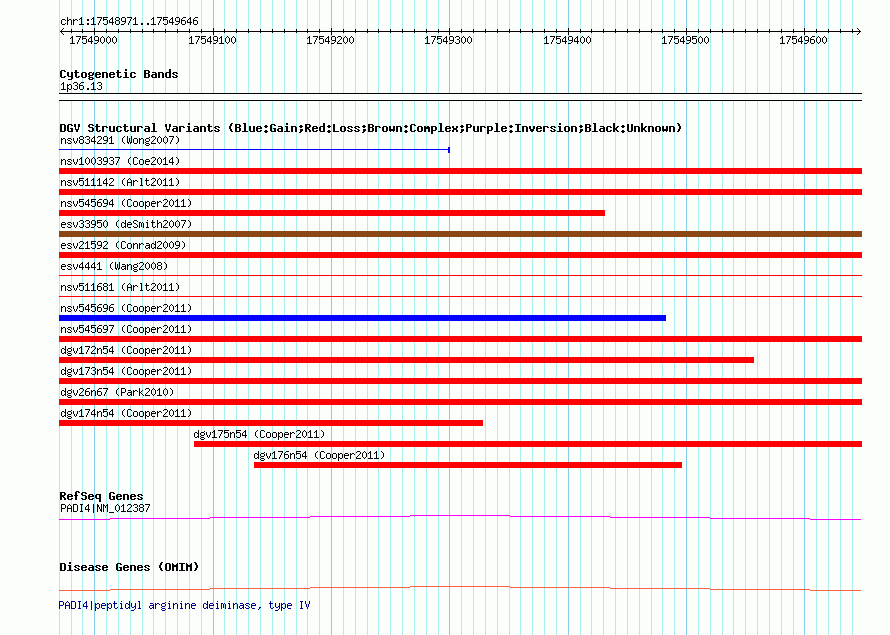Click the nsv545694 (Cooper2011) variant label
The height and width of the screenshot is (635, 890).
[126, 203]
